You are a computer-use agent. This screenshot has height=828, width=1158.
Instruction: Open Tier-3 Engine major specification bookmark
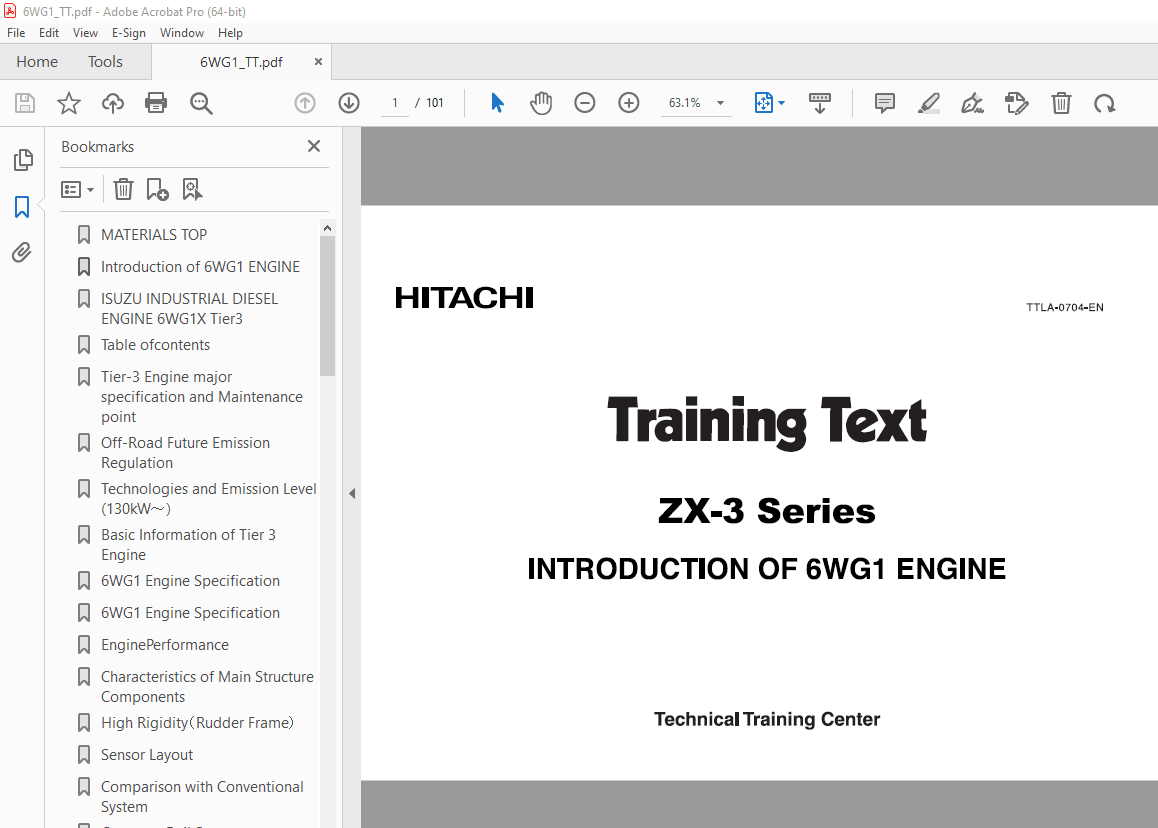202,397
